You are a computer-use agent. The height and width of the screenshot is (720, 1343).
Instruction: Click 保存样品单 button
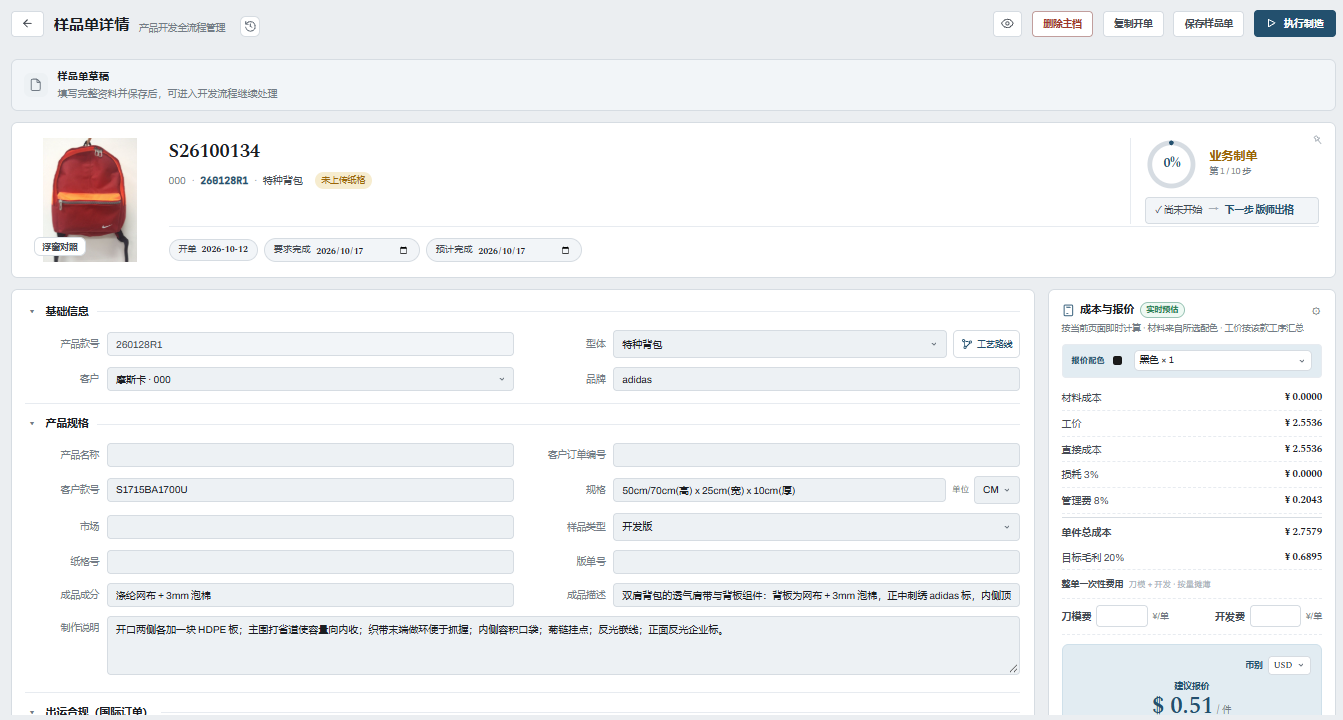pyautogui.click(x=1209, y=23)
